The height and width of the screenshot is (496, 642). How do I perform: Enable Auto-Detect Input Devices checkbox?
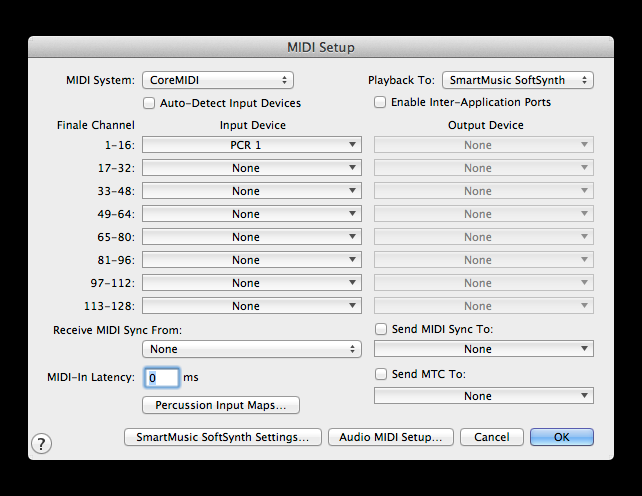(150, 103)
